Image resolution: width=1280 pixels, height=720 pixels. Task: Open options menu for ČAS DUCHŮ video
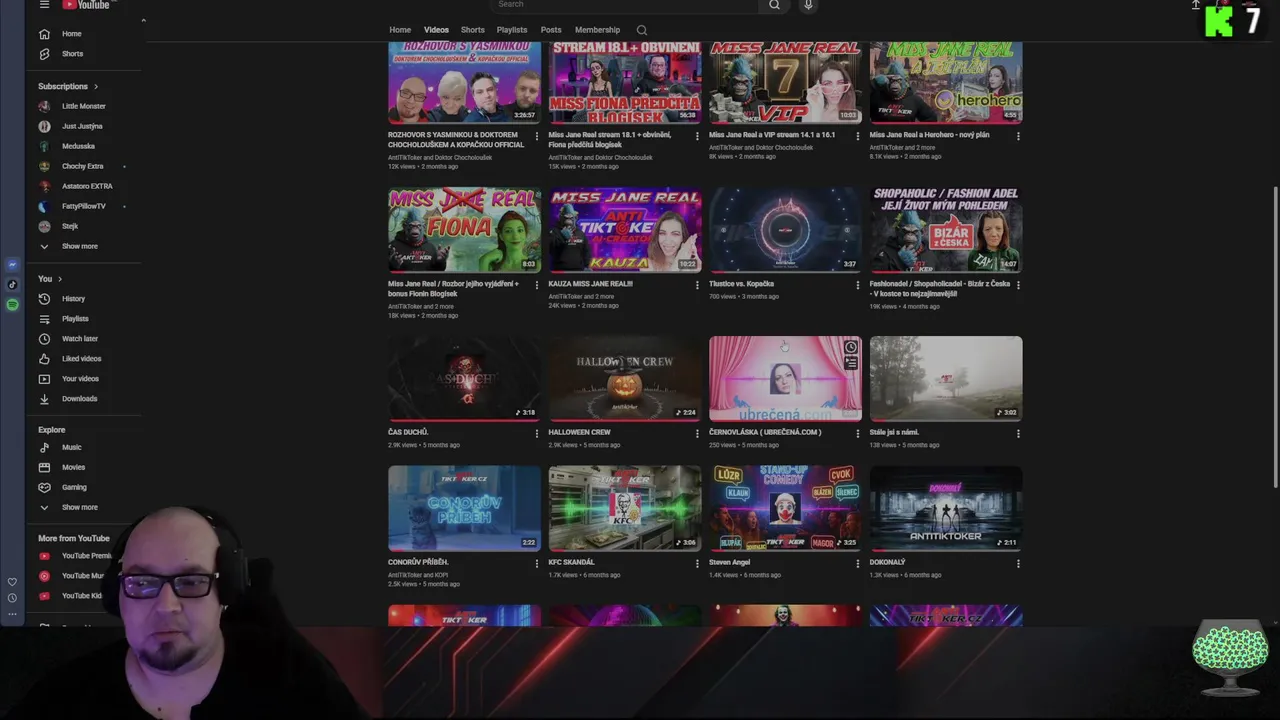(536, 434)
